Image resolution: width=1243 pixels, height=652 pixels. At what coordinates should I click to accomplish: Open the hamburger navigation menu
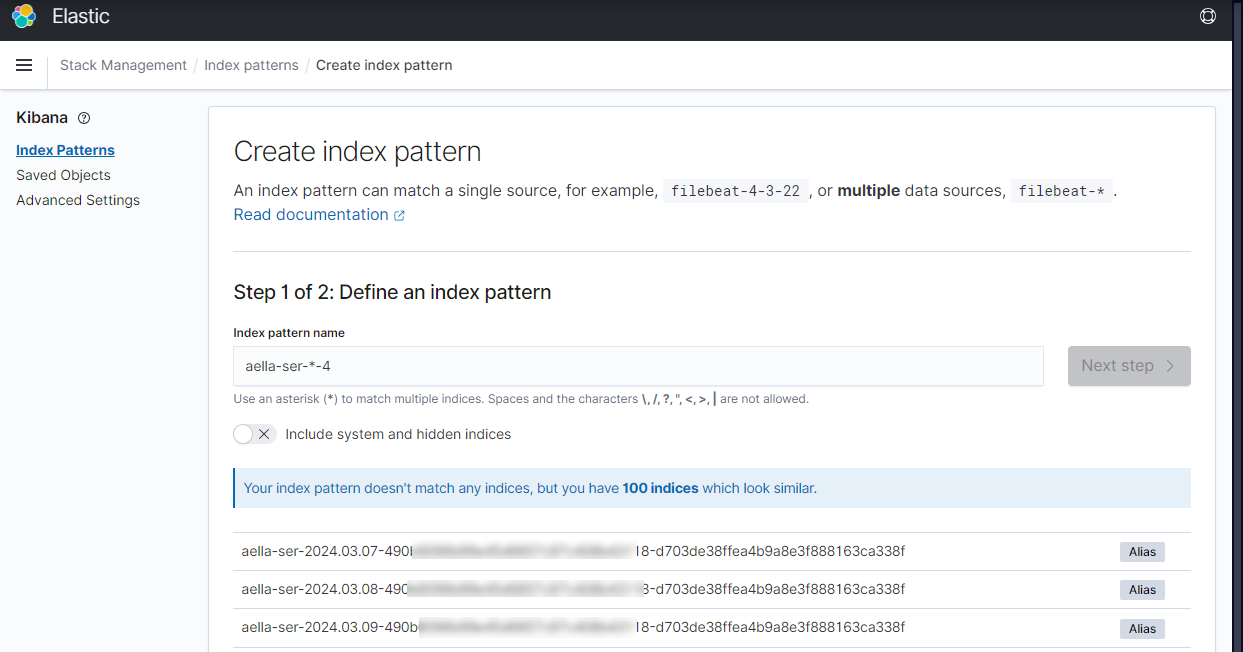(24, 65)
